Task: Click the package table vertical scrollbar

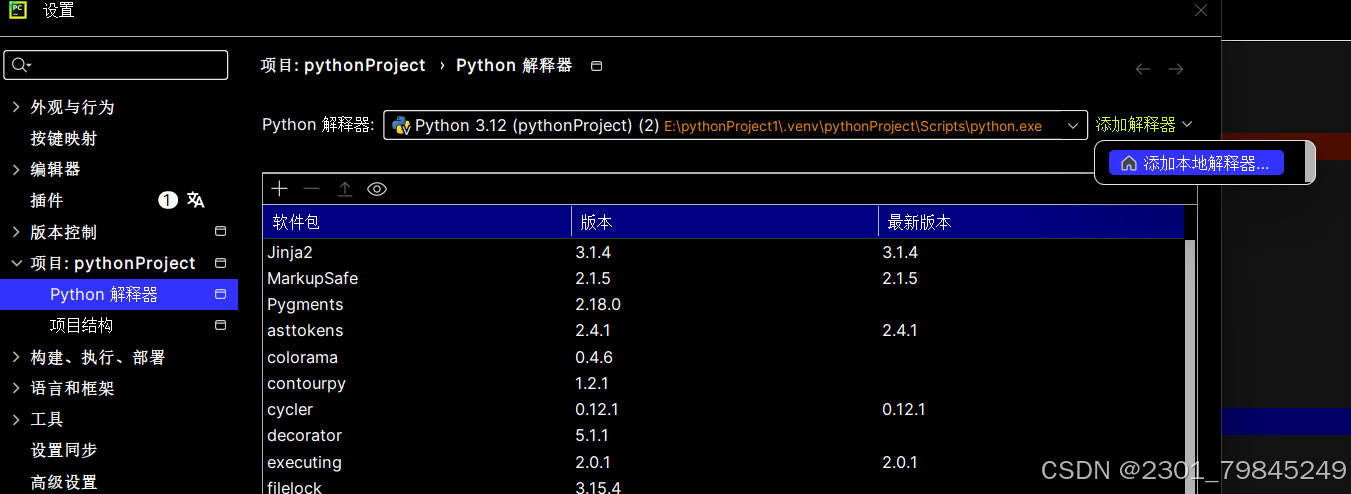Action: [x=1190, y=365]
